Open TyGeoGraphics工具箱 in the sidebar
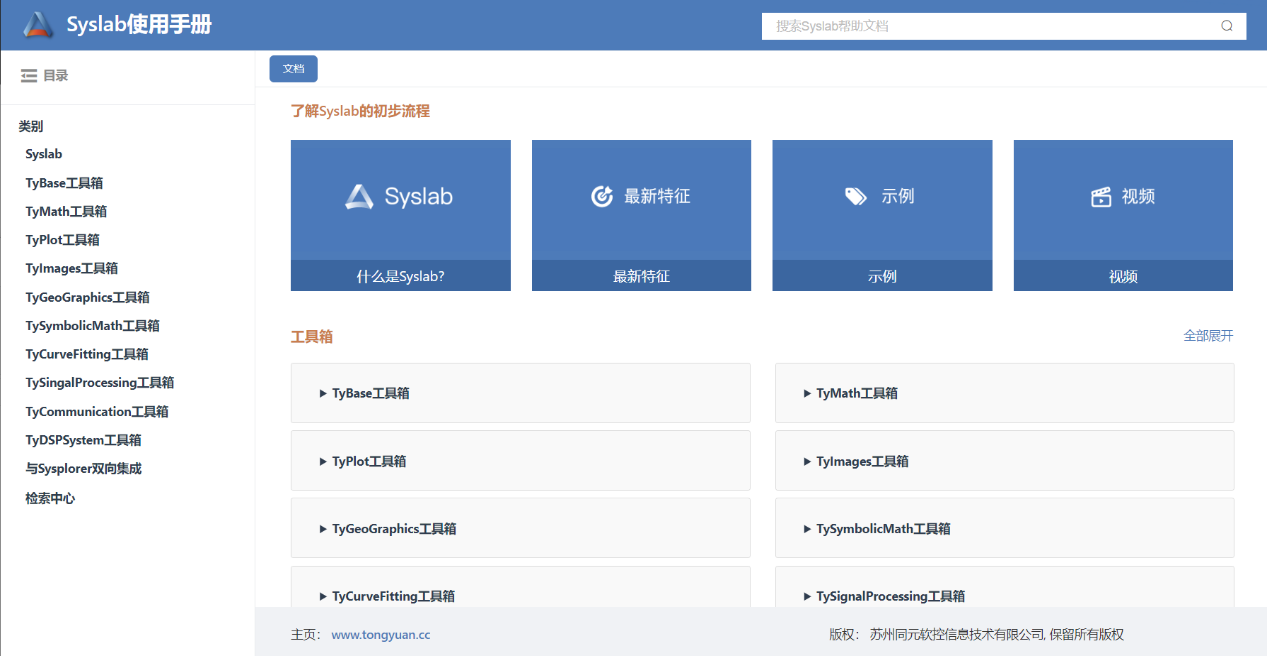Viewport: 1267px width, 656px height. click(87, 297)
